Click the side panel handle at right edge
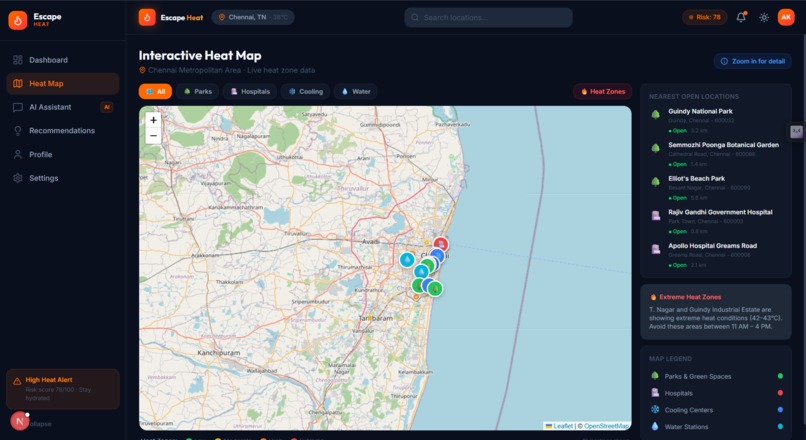The width and height of the screenshot is (806, 440). coord(796,131)
